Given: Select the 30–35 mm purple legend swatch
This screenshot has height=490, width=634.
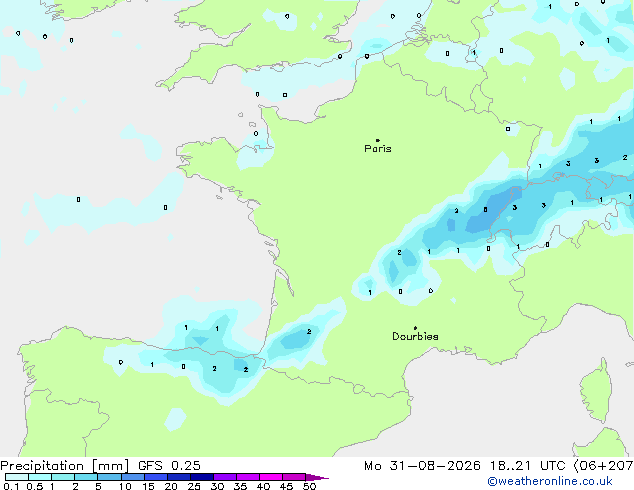Looking at the screenshot, I should point(225,477).
